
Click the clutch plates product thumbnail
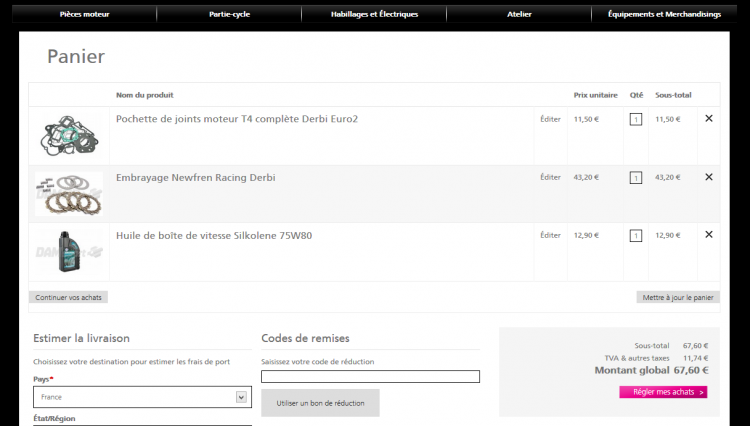69,194
